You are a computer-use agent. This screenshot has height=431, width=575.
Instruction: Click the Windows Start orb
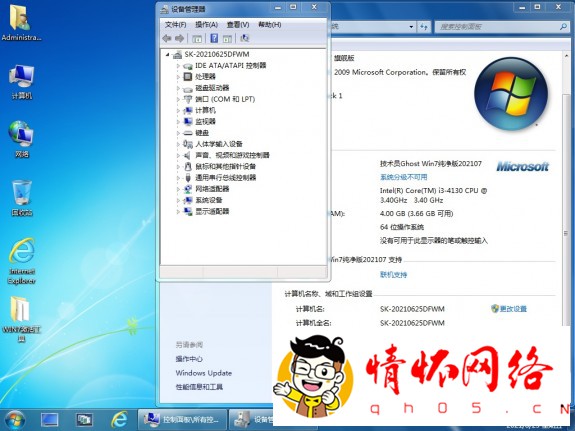click(15, 420)
